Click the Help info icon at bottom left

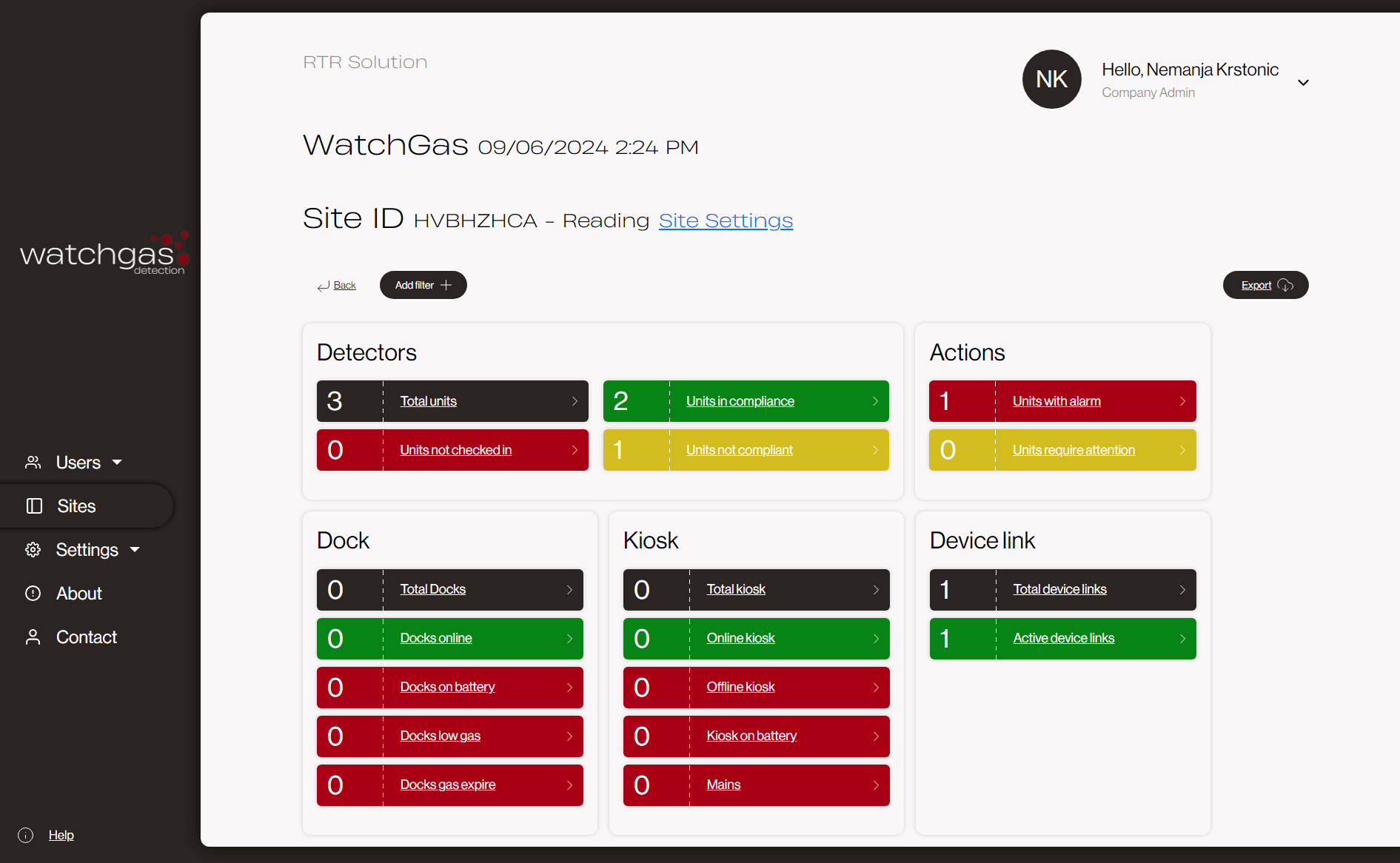pyautogui.click(x=25, y=835)
